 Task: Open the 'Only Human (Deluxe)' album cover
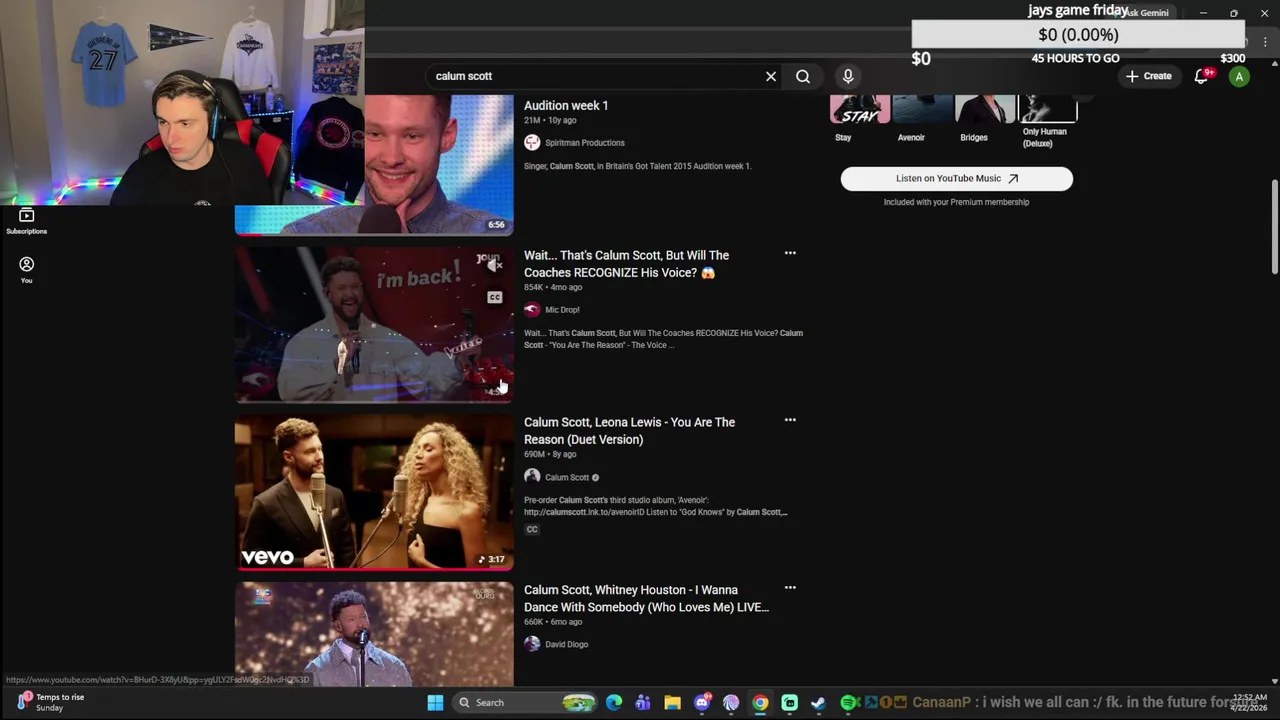click(1047, 109)
